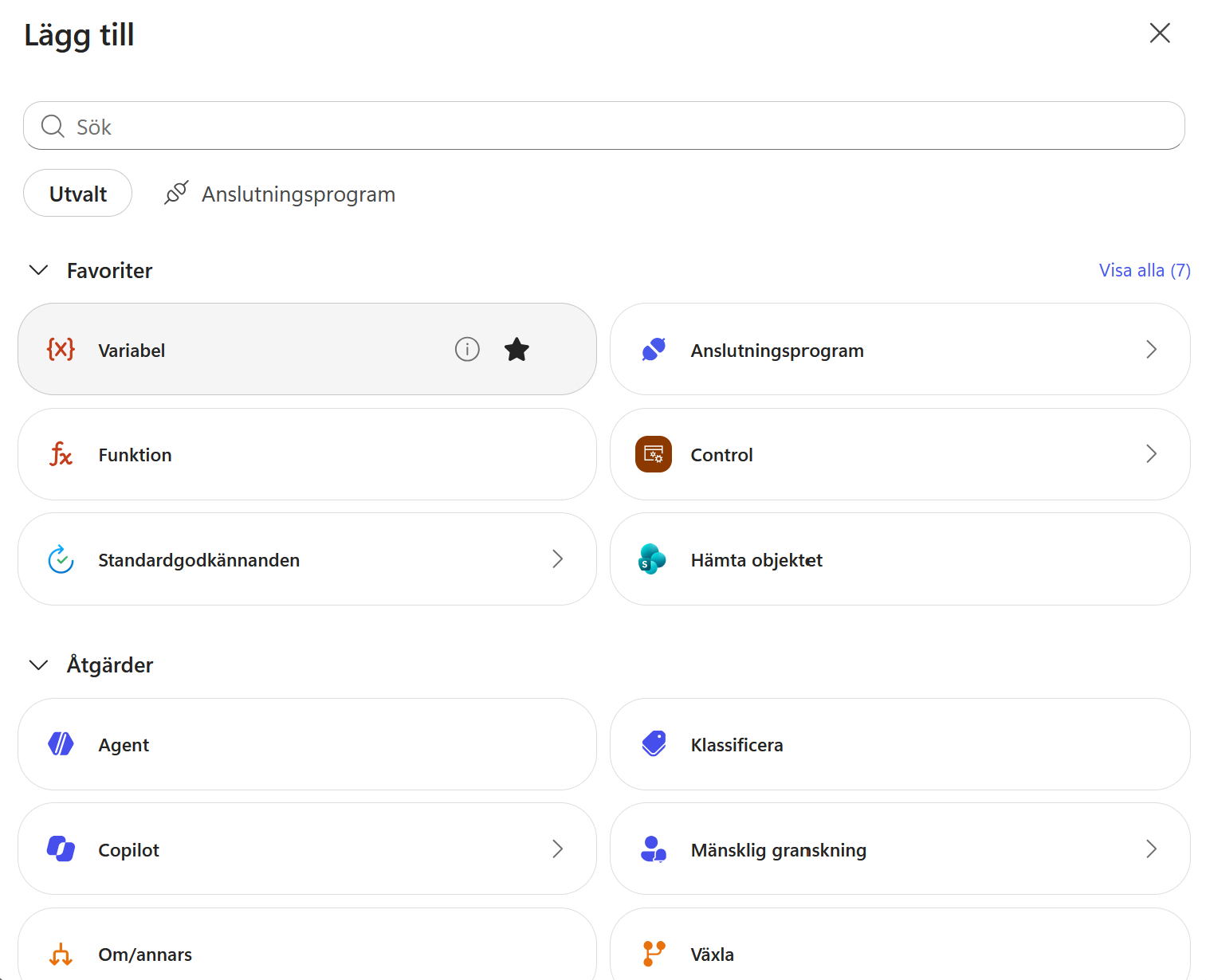Click the plug icon beside Anslutningsprogram tab

[x=176, y=193]
